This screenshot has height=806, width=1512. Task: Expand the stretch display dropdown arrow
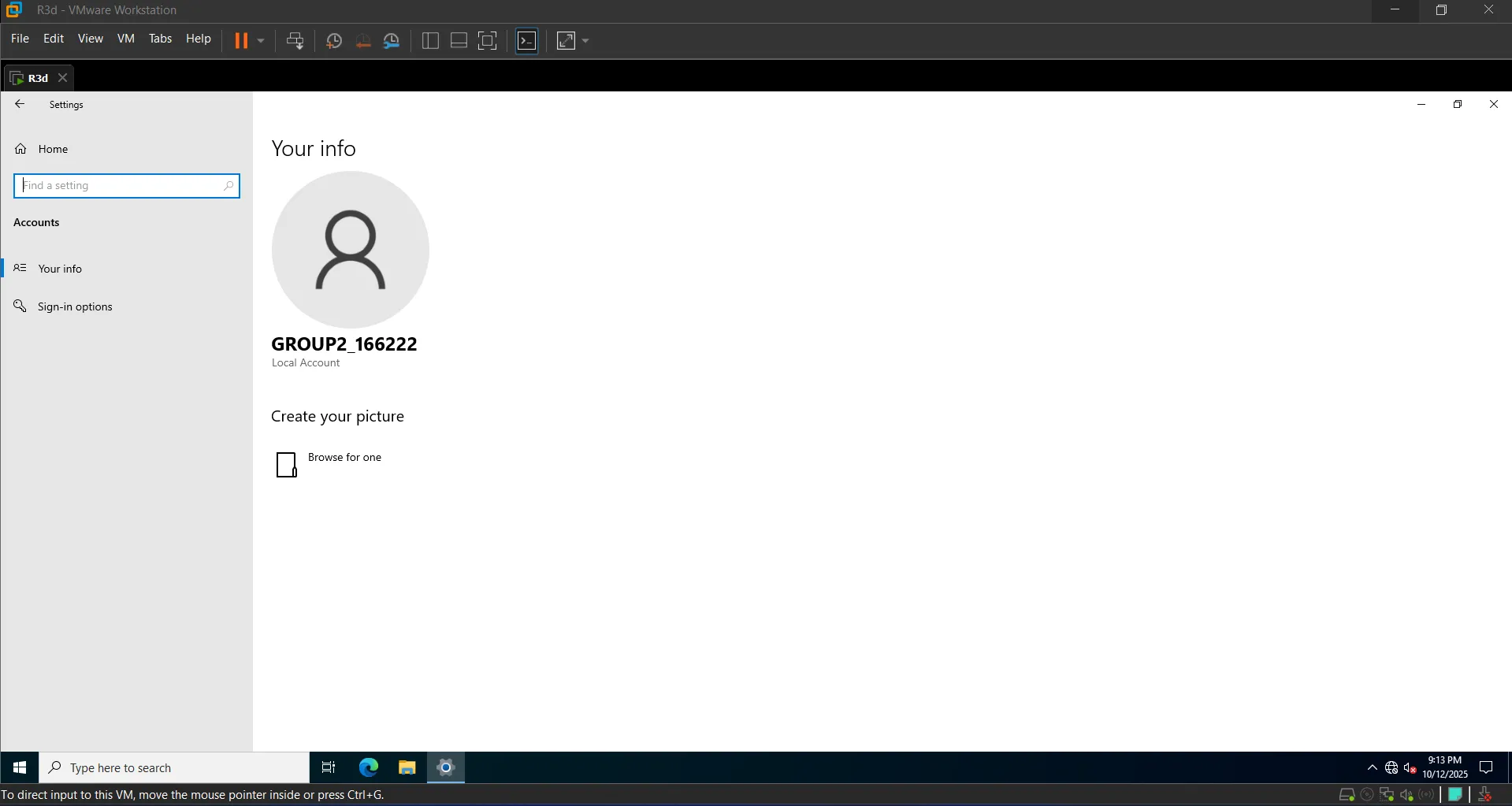tap(585, 41)
